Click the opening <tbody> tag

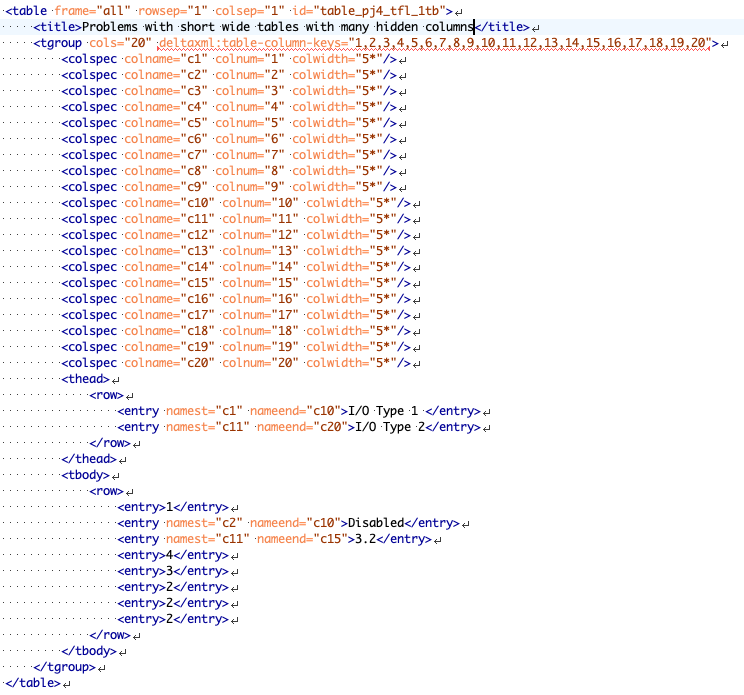(x=85, y=475)
